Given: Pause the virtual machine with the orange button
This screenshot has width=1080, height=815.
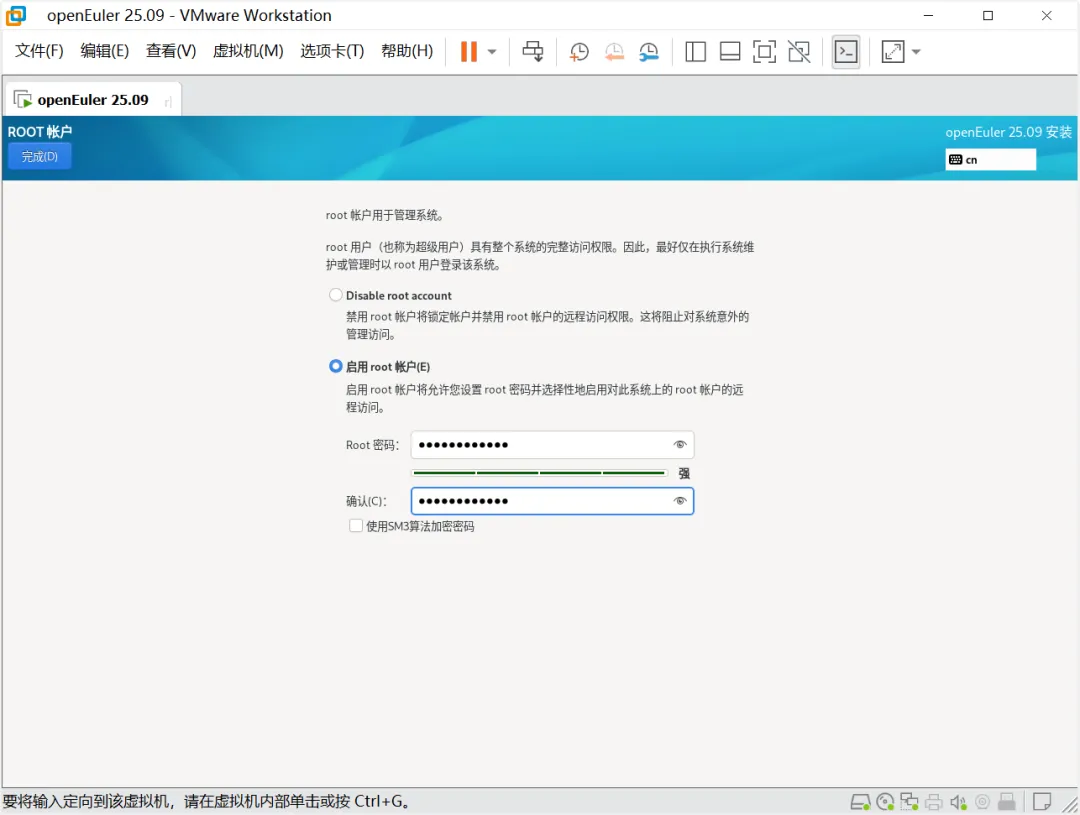Looking at the screenshot, I should coord(468,52).
